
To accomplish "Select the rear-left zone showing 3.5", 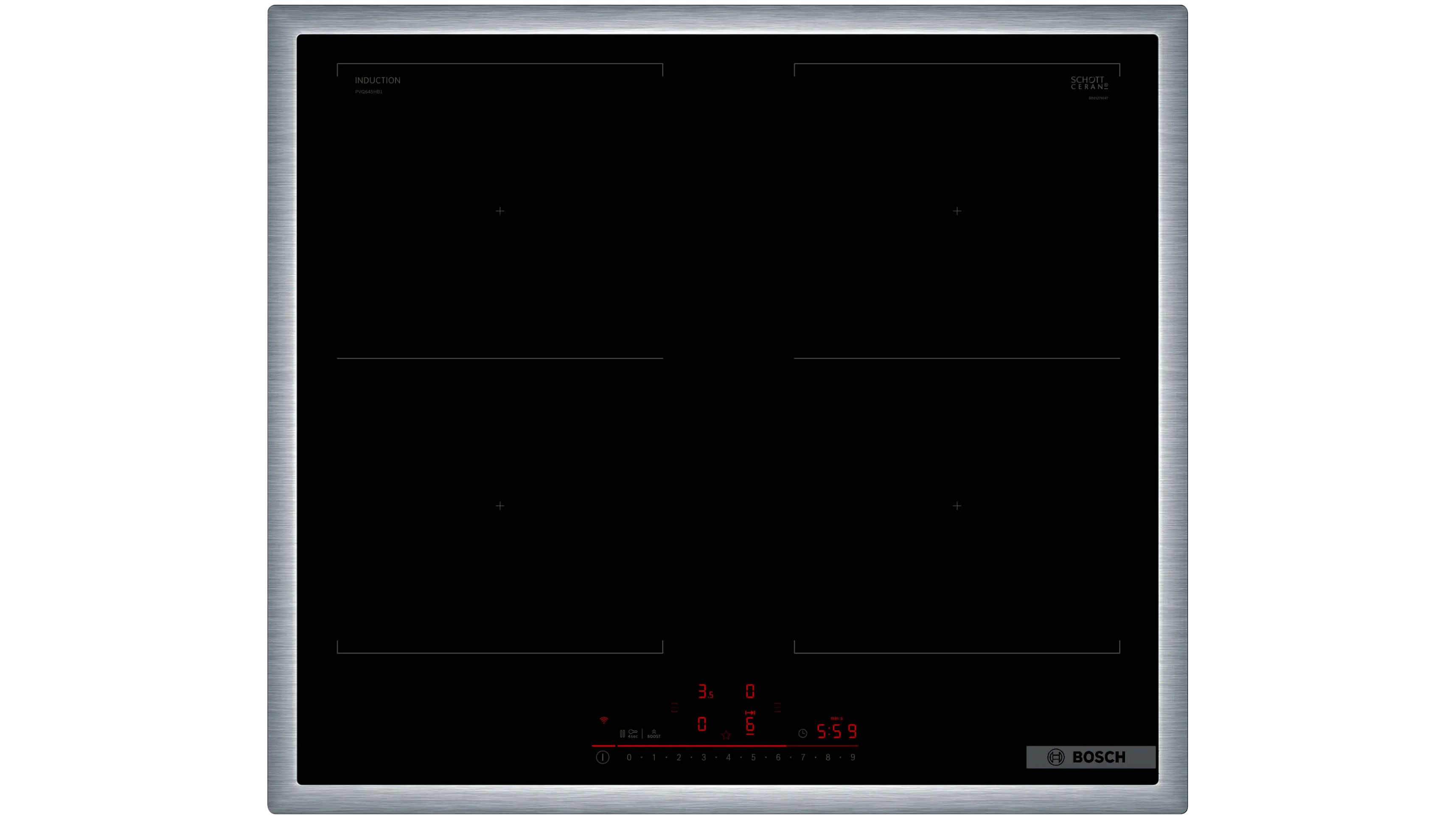I will coord(705,691).
